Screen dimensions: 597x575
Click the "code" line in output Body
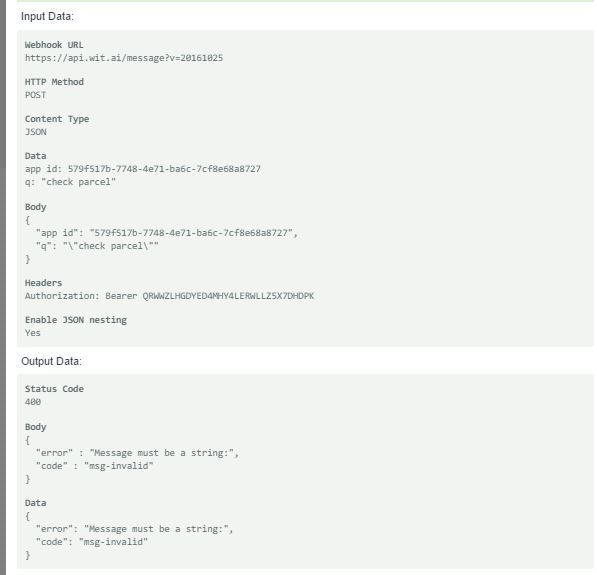click(94, 466)
